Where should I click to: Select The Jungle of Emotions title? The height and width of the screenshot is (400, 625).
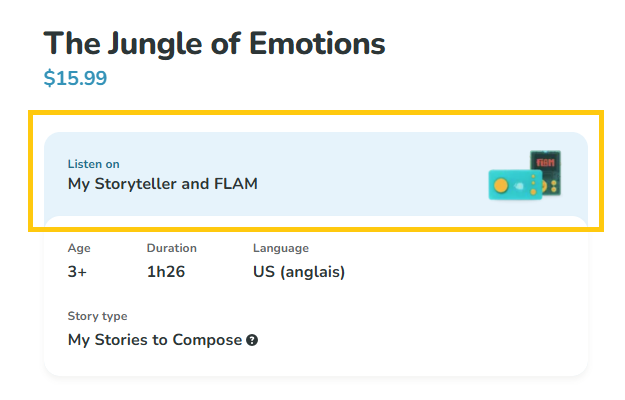(214, 44)
